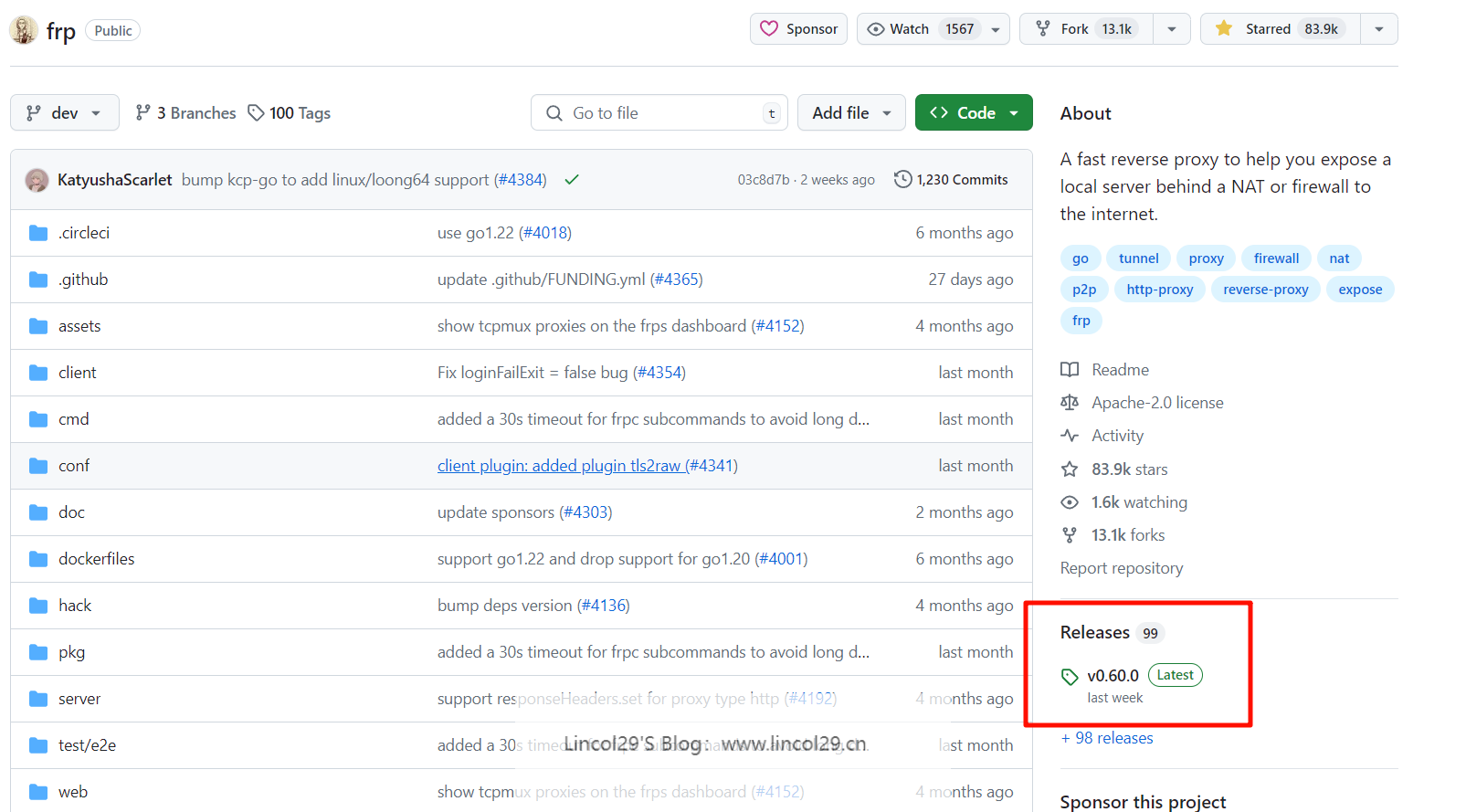The width and height of the screenshot is (1466, 812).
Task: View the 100 Tags link
Action: 290,112
